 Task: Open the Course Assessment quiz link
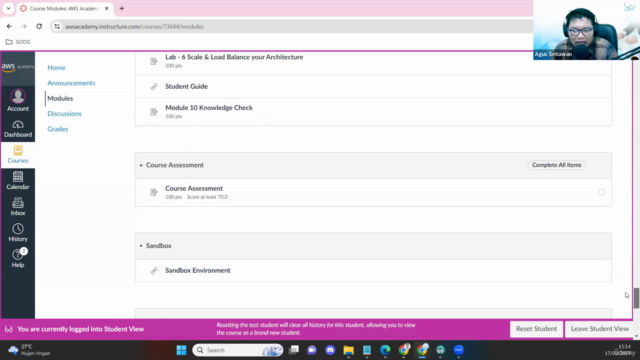click(x=194, y=188)
